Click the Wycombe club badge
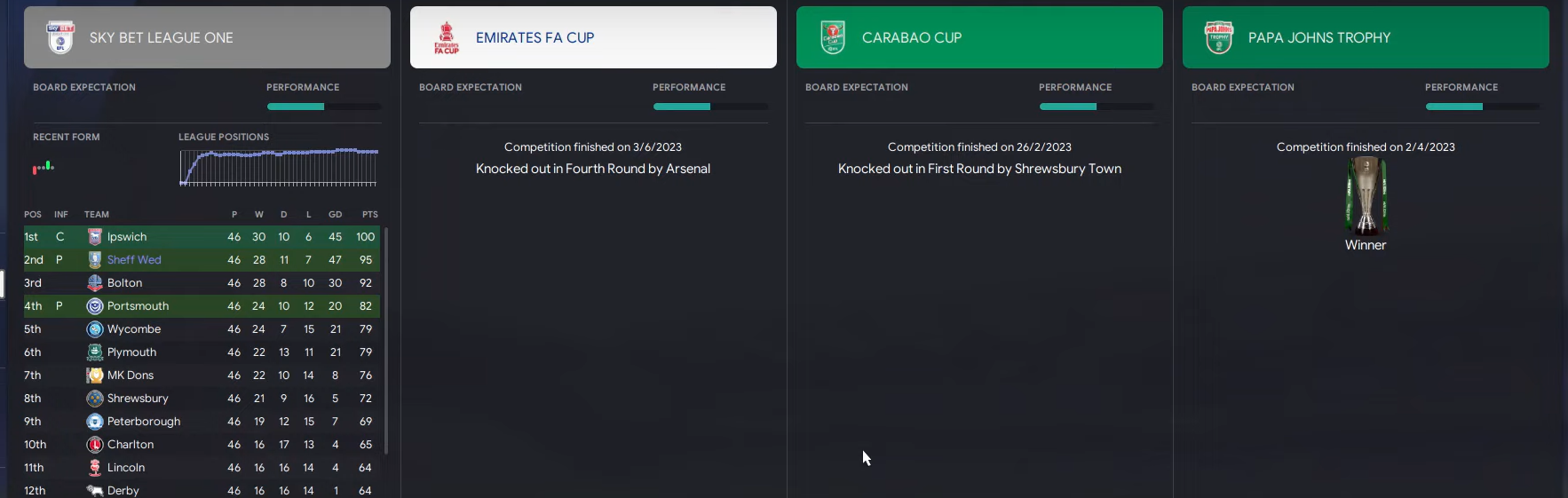Viewport: 1568px width, 498px height. coord(95,329)
